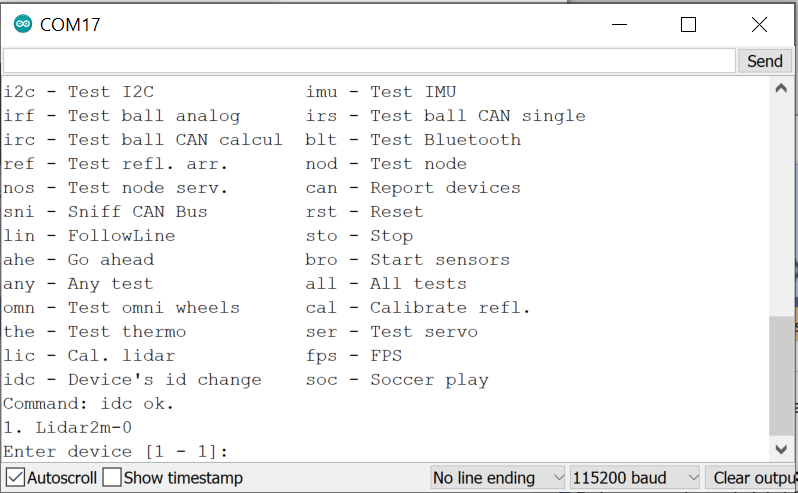Click the scrollbar up arrow in output
Screen dimensions: 798x493
[782, 89]
